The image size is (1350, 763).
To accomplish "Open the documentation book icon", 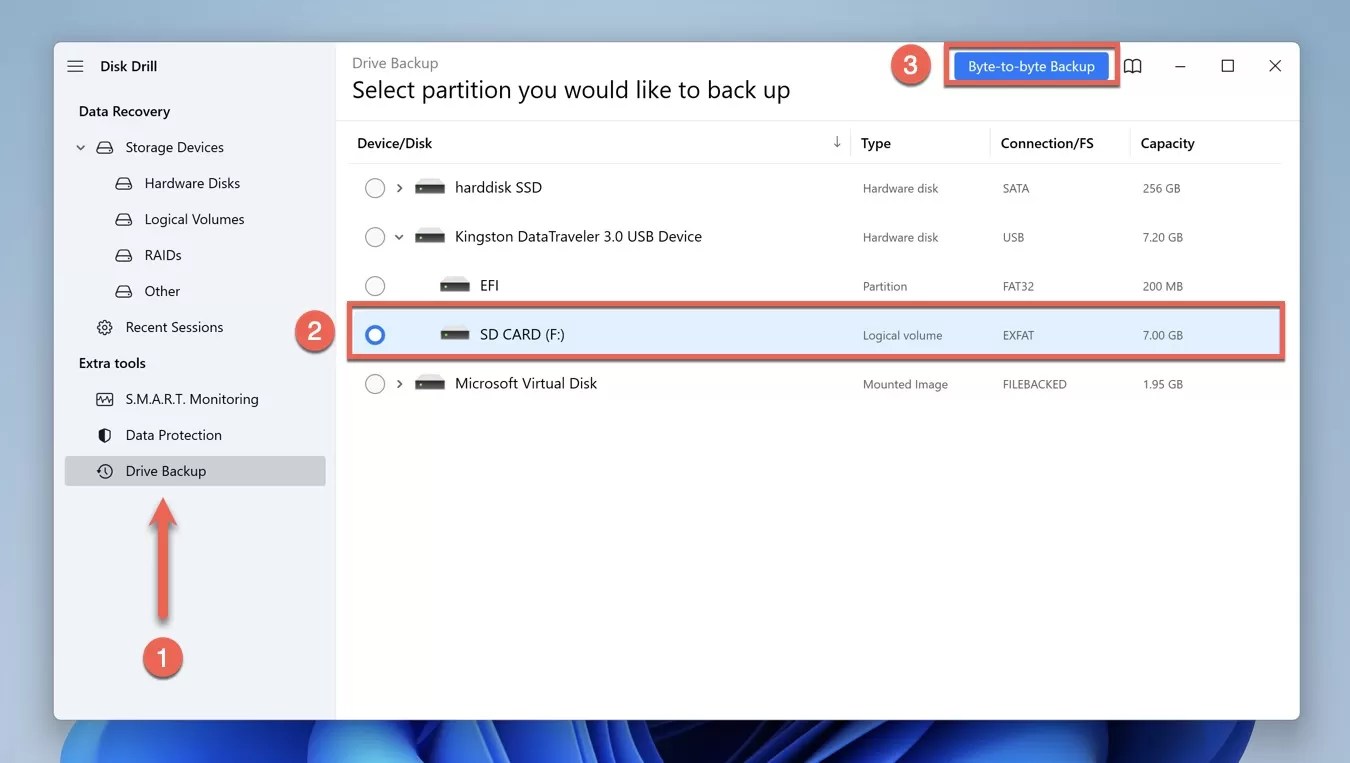I will 1132,66.
